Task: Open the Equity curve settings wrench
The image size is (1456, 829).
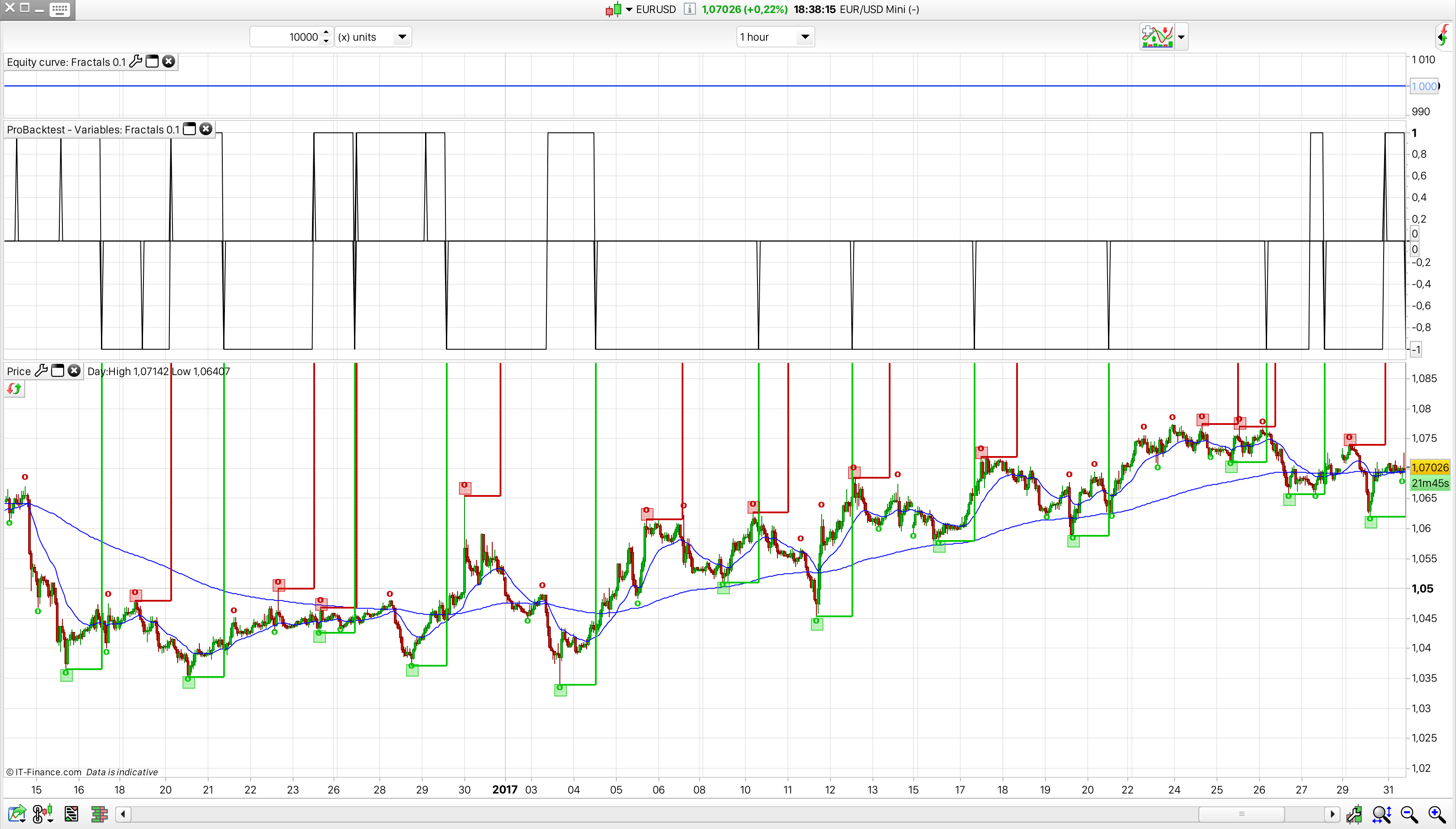Action: 136,62
